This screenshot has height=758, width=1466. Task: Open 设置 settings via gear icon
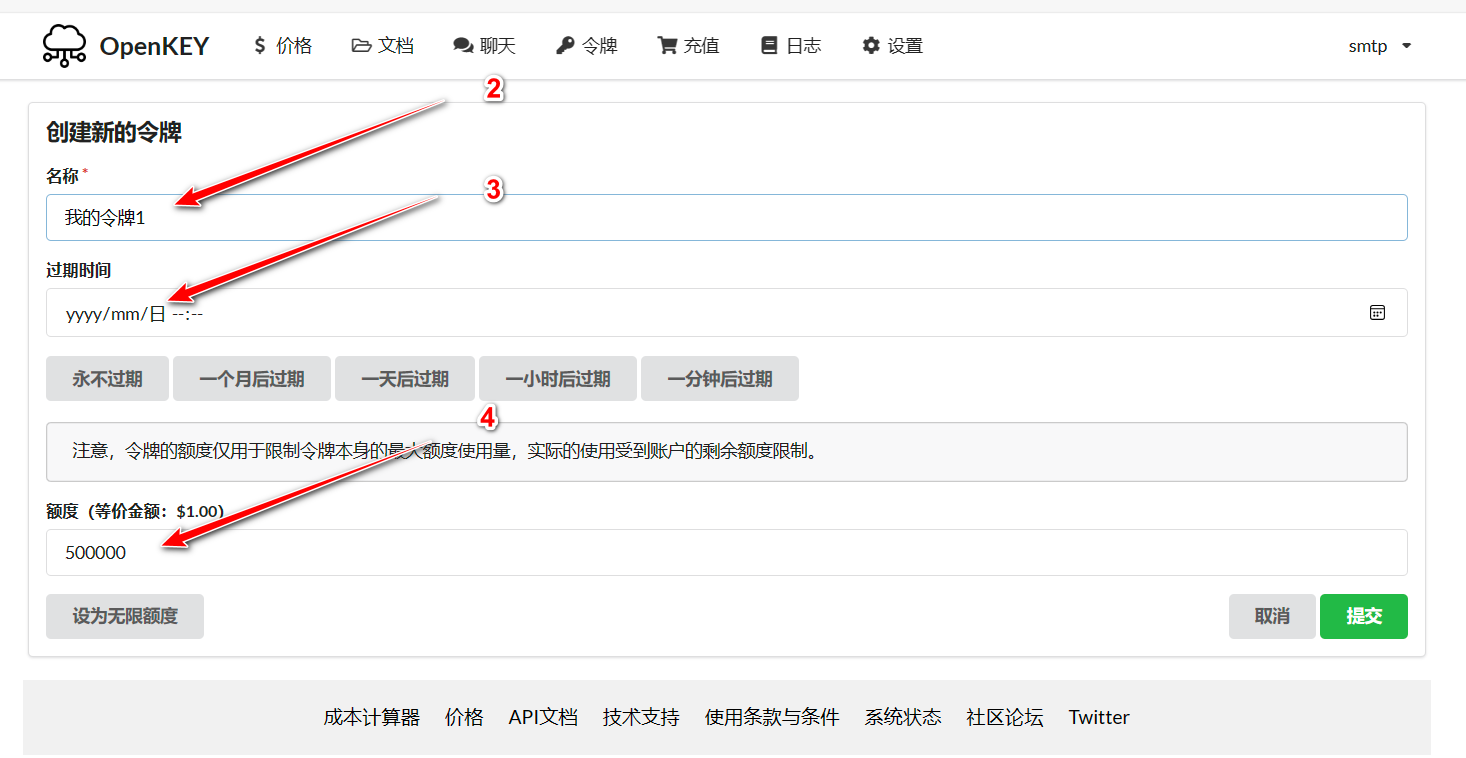(871, 46)
